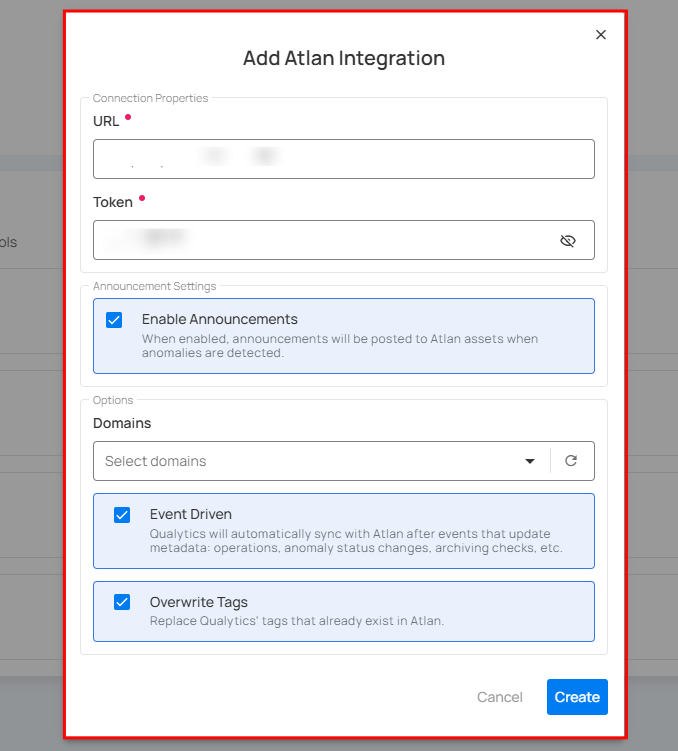Close the Add Atlan Integration dialog
Viewport: 678px width, 751px height.
point(600,34)
